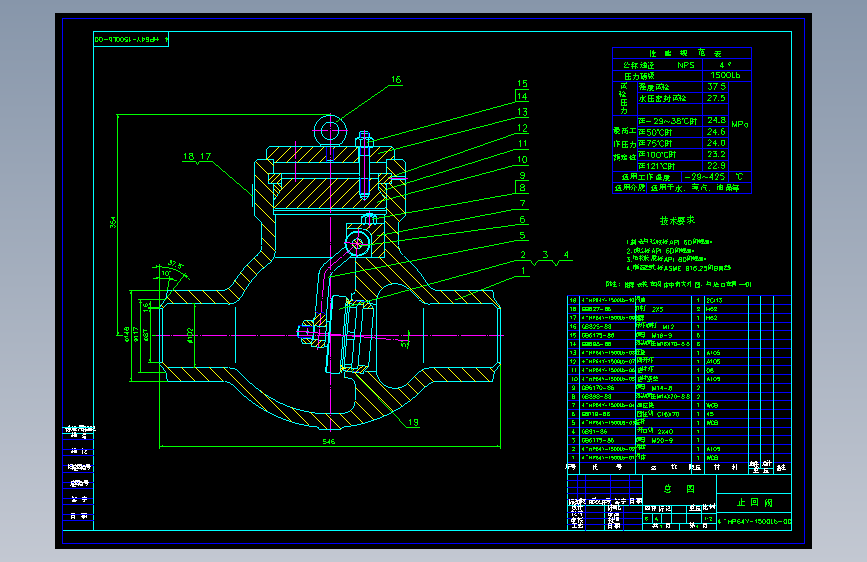This screenshot has height=562, width=867.
Task: Click part balloon number 8
Action: (x=522, y=187)
